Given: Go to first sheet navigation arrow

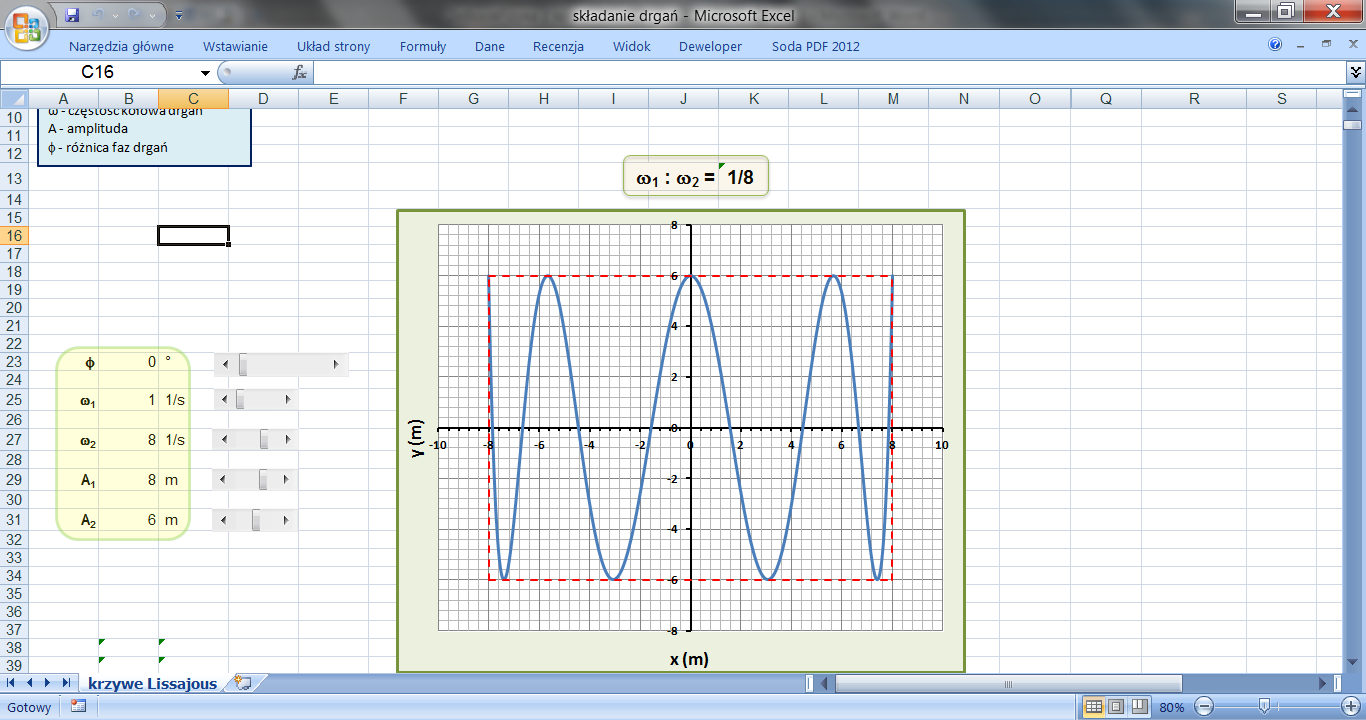Looking at the screenshot, I should pyautogui.click(x=13, y=683).
